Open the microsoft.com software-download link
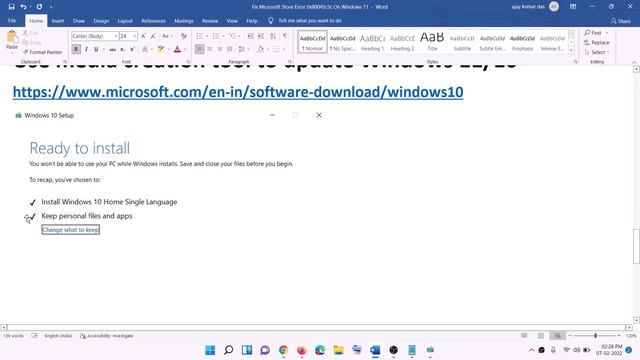Screen dimensions: 640x360 pos(238,92)
